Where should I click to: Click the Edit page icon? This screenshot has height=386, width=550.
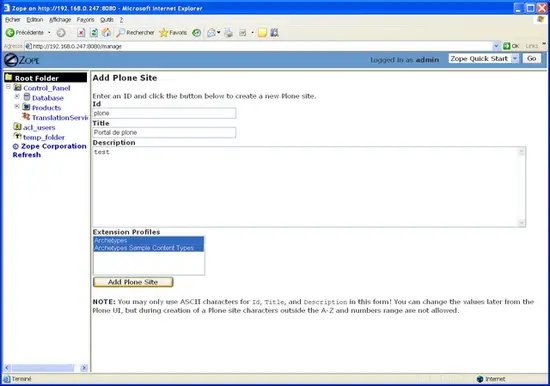(242, 33)
